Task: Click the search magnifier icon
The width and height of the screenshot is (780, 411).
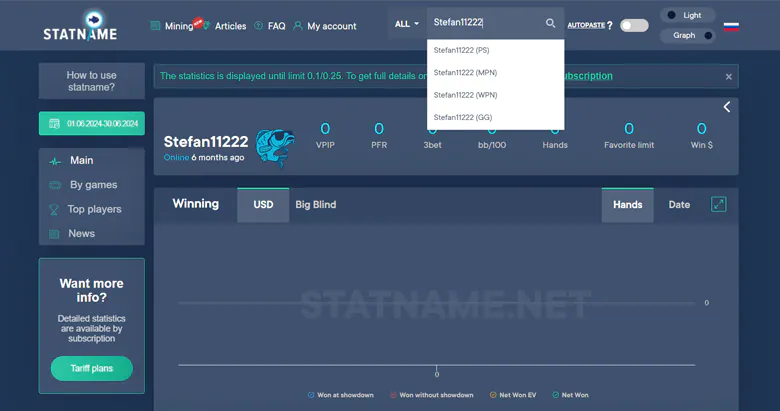Action: coord(550,23)
